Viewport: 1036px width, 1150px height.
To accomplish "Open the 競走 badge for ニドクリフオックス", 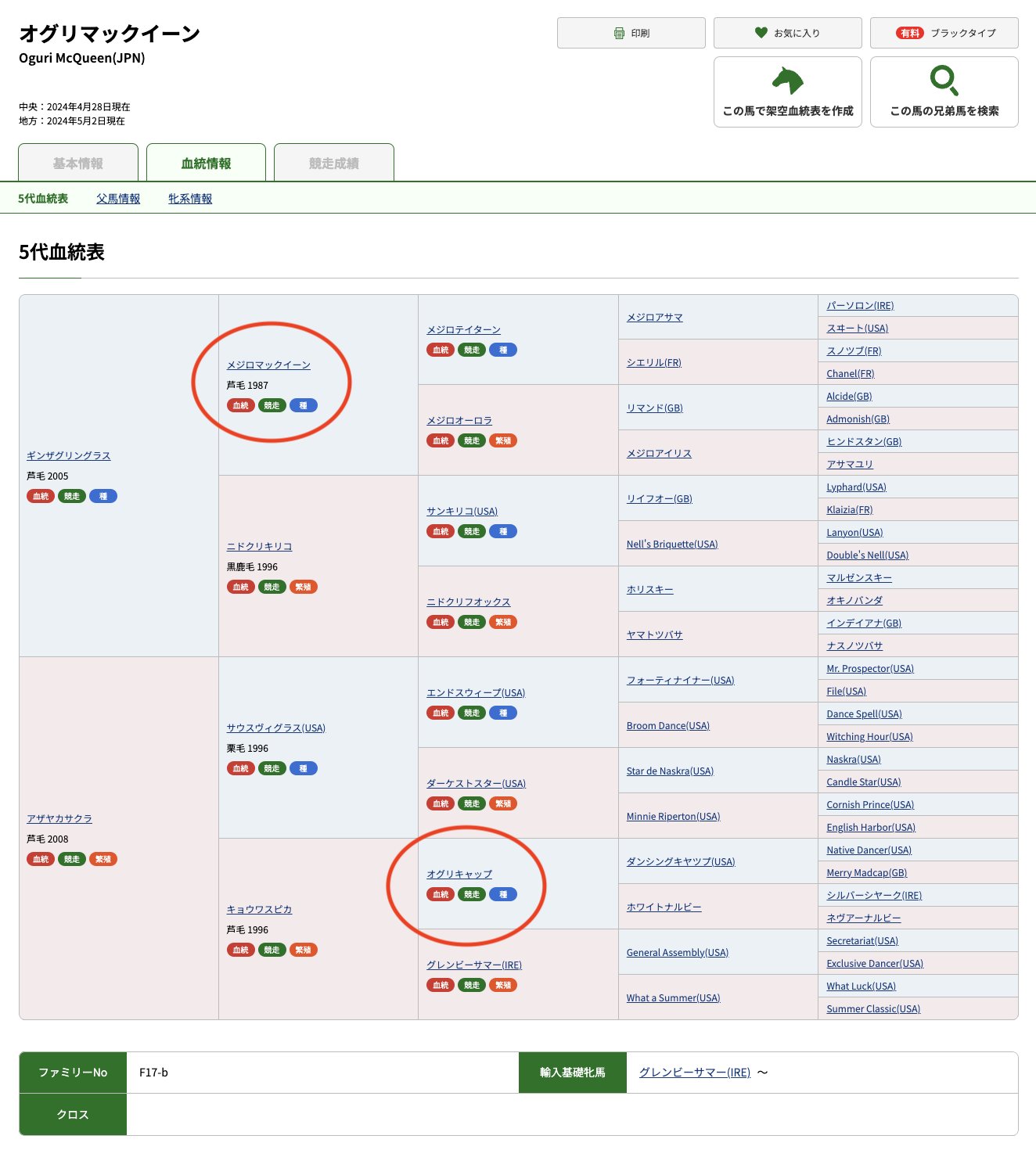I will 472,622.
